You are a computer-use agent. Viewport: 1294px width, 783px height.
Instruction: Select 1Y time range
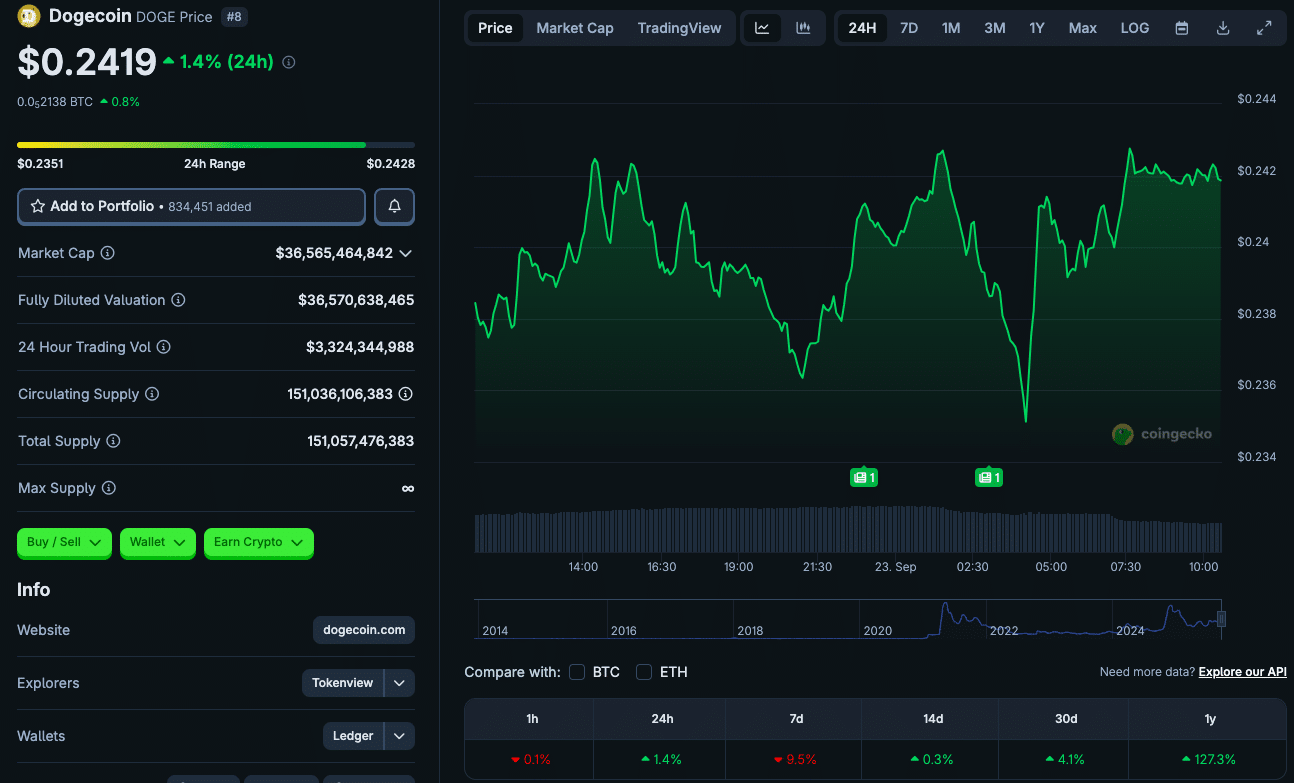(1037, 28)
